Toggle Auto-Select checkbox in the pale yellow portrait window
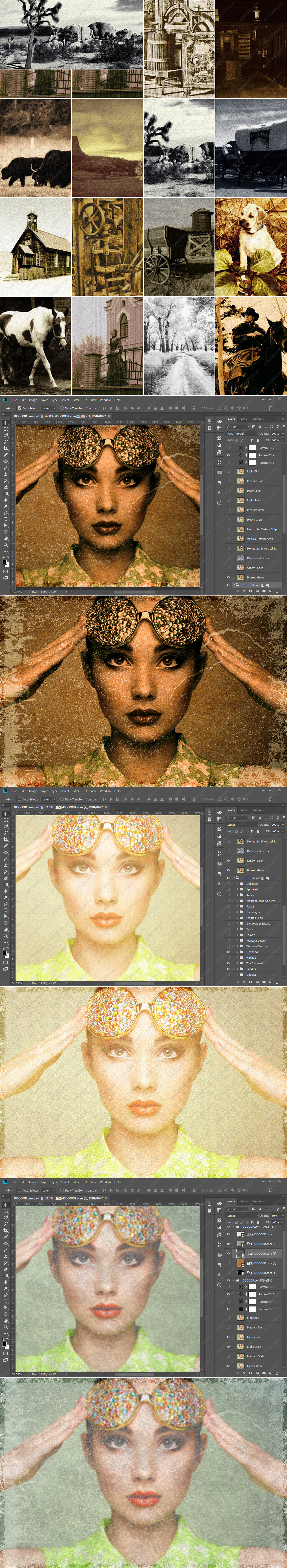 [20, 799]
